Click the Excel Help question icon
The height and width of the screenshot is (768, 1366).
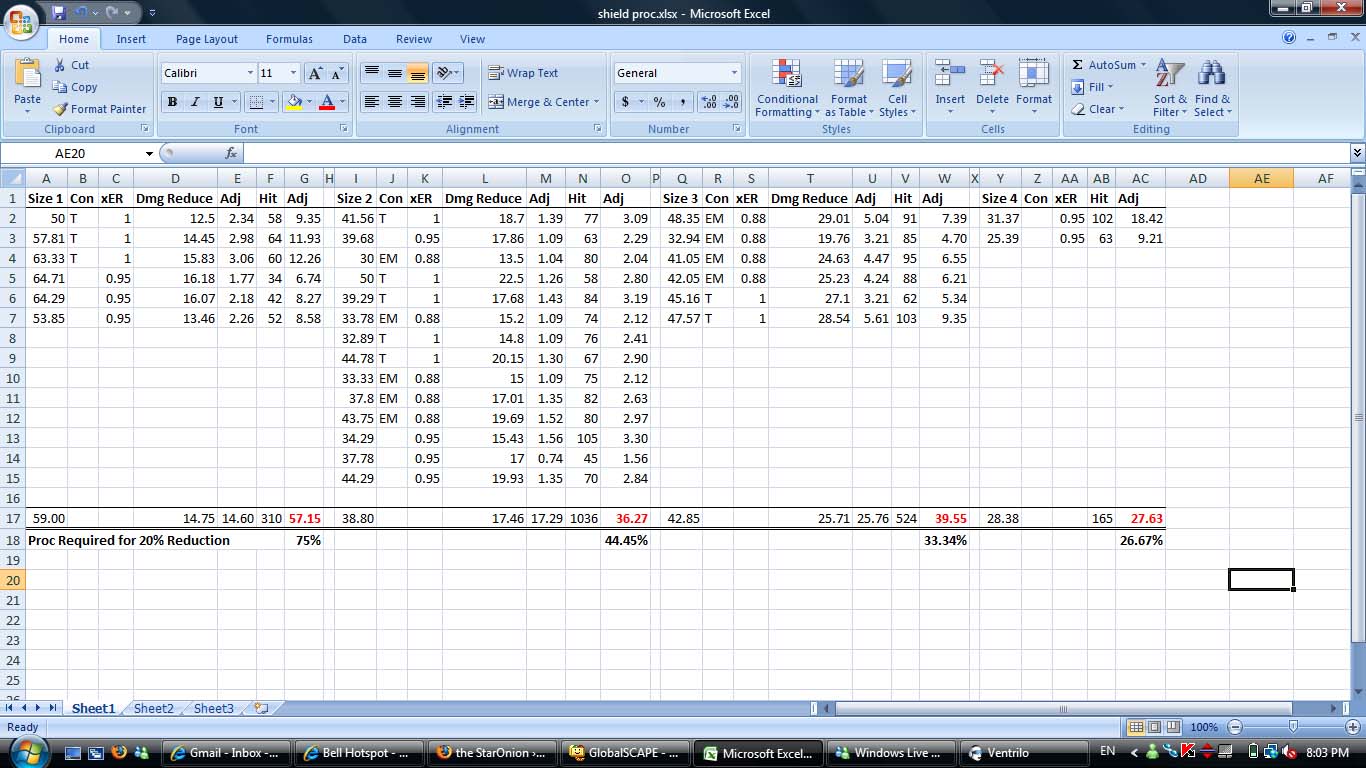pos(1290,38)
